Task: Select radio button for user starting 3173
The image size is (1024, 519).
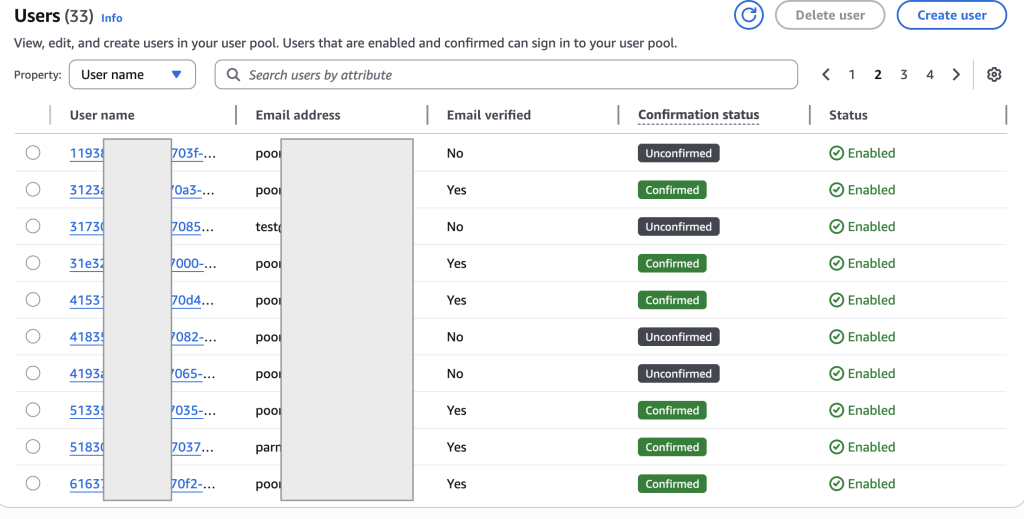Action: 33,227
